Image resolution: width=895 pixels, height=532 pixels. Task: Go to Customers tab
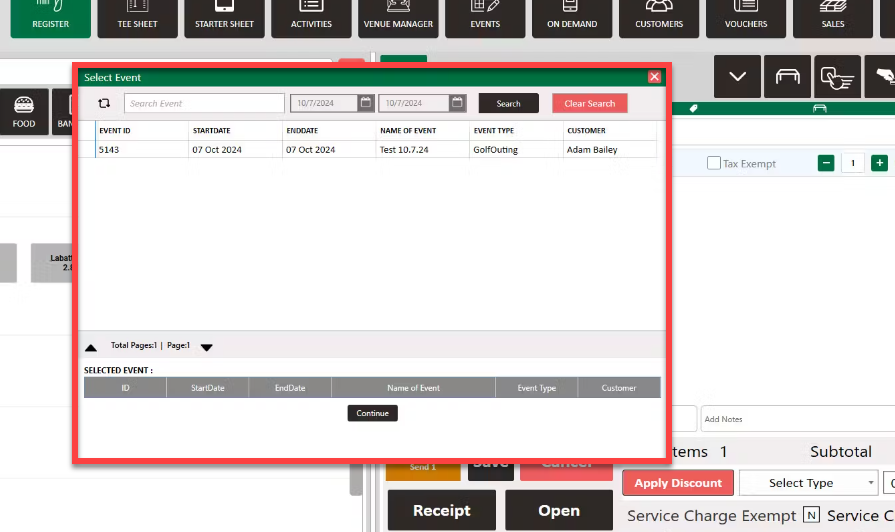pos(659,18)
